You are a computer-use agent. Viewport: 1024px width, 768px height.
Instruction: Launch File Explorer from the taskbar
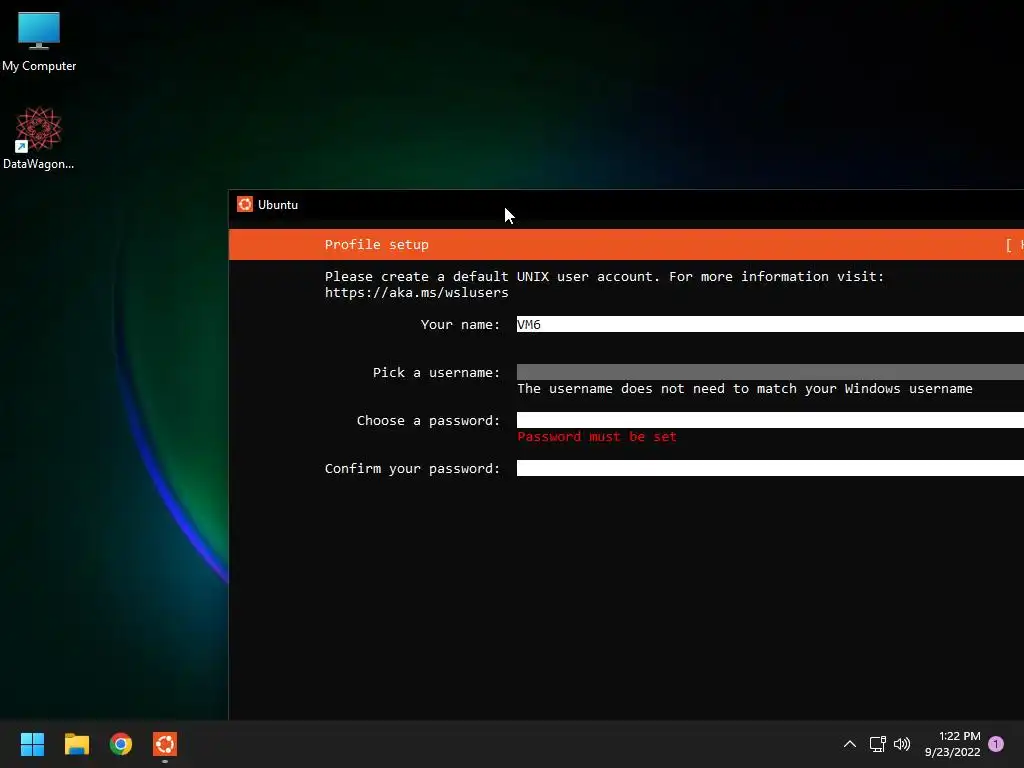coord(76,744)
